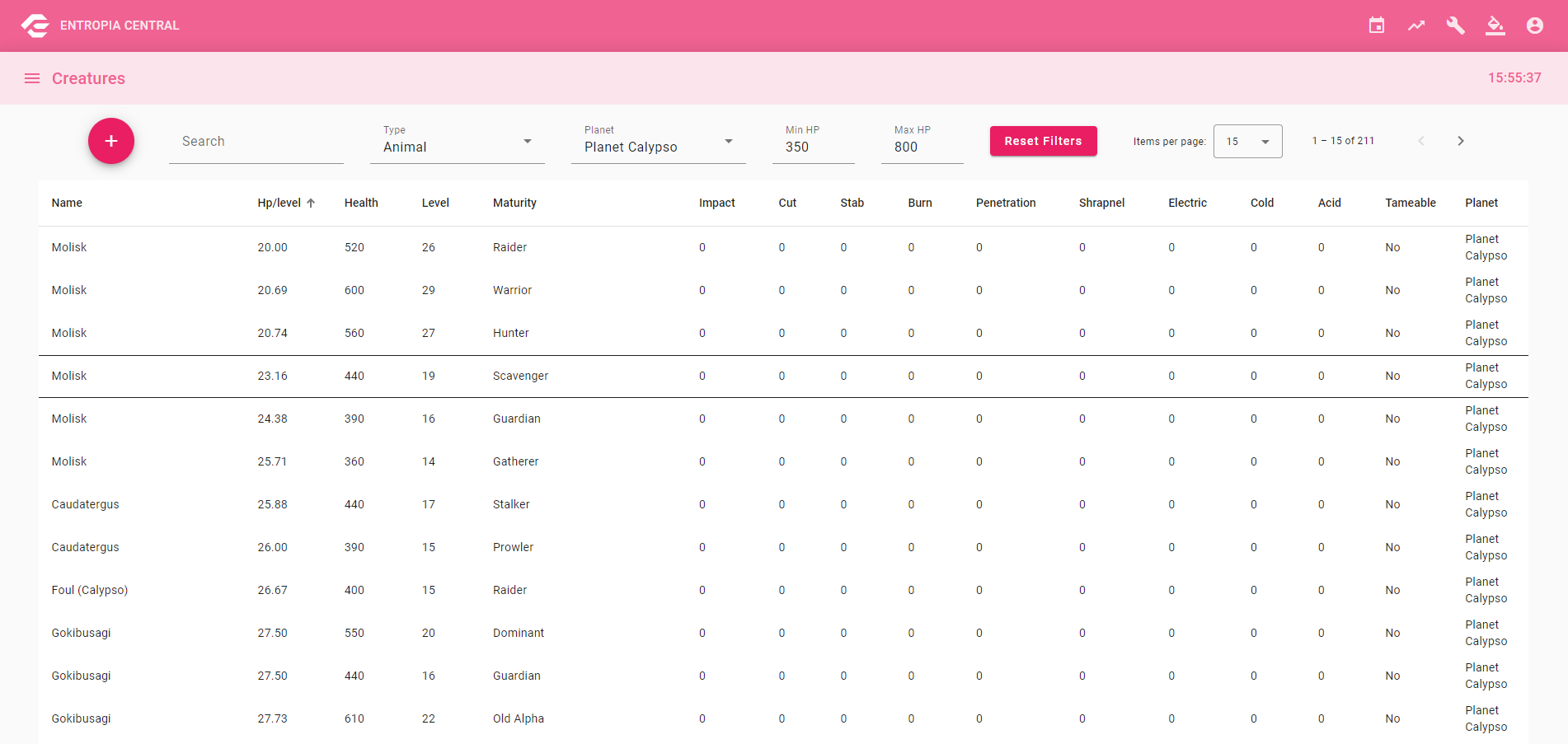This screenshot has height=744, width=1568.
Task: Sort by Cold column header
Action: (1262, 203)
